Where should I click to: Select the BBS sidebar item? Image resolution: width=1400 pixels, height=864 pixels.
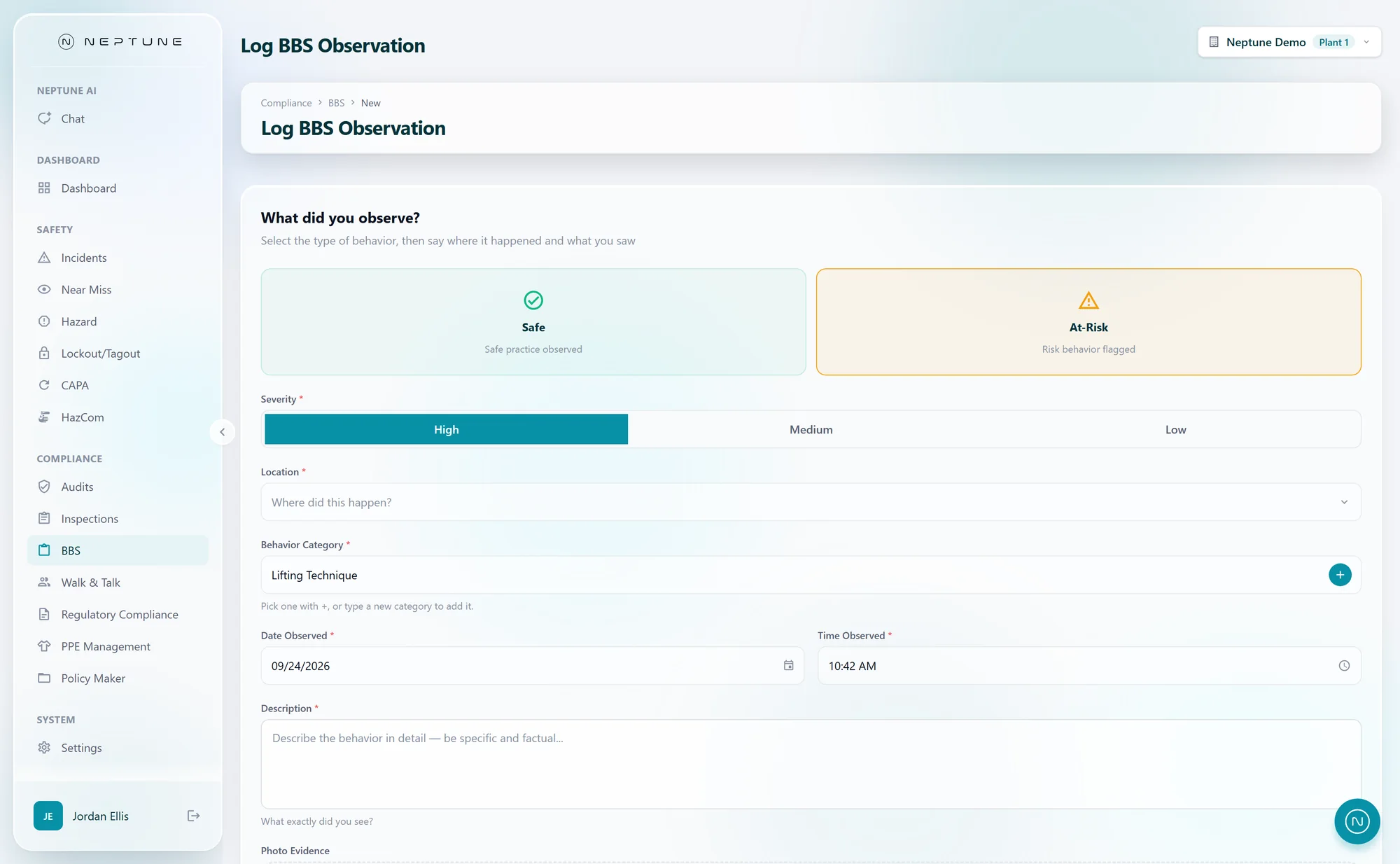pyautogui.click(x=118, y=550)
